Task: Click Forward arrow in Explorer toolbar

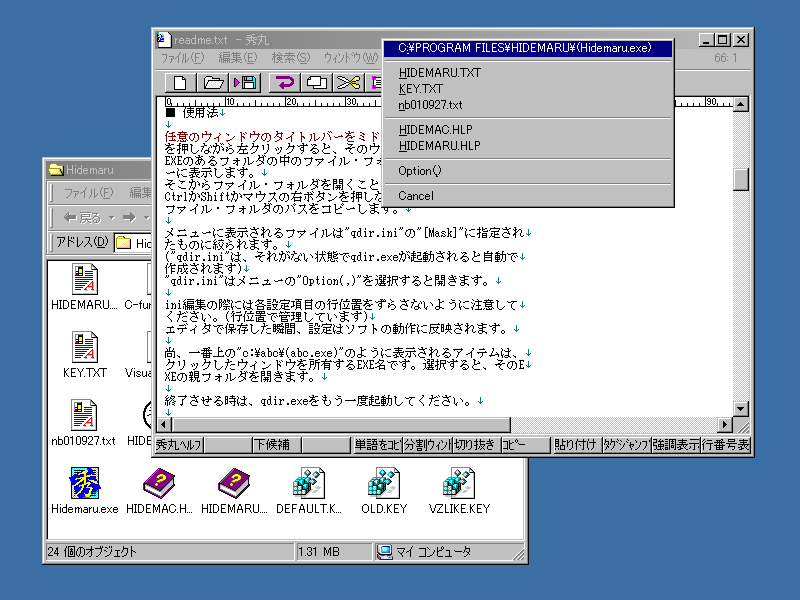Action: (x=130, y=218)
